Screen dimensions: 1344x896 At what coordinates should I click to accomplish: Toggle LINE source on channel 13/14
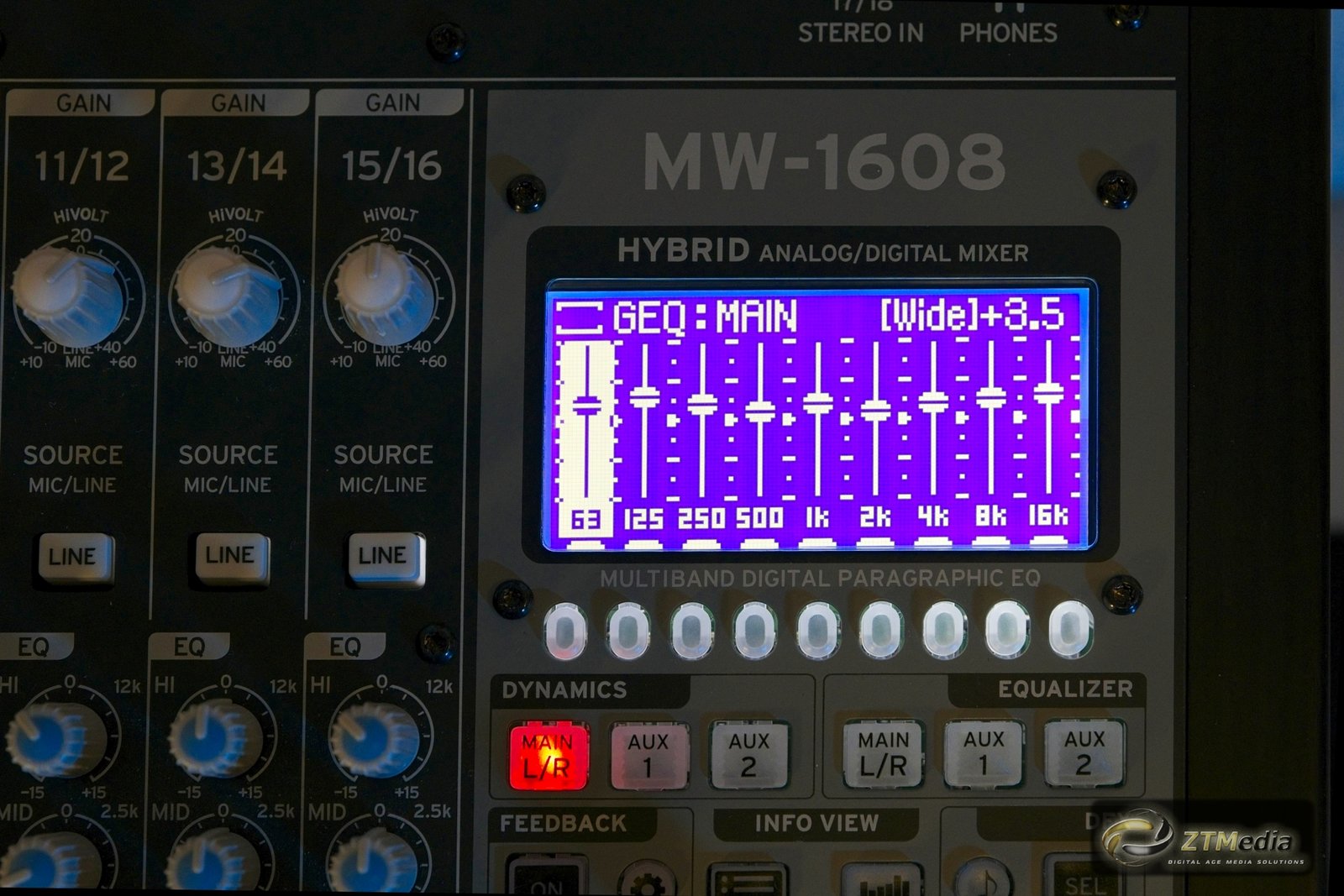coord(231,556)
